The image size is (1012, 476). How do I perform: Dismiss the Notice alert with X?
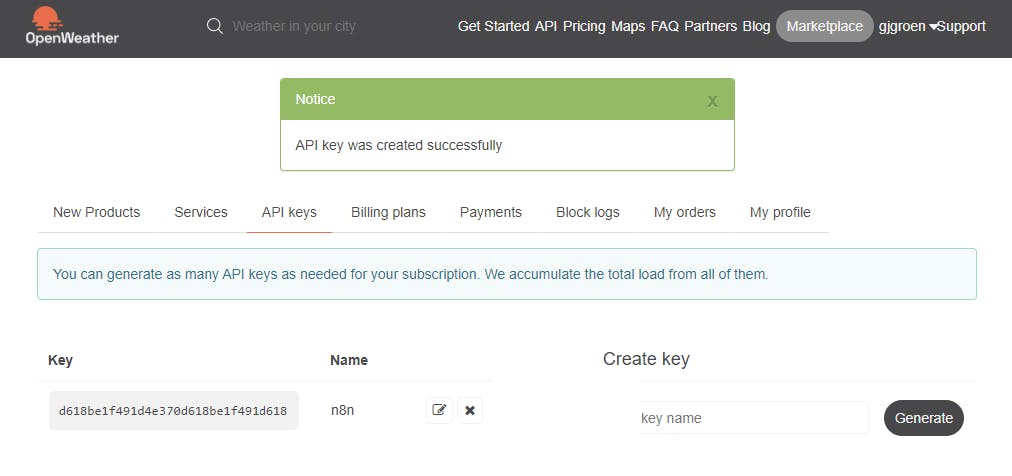[712, 101]
